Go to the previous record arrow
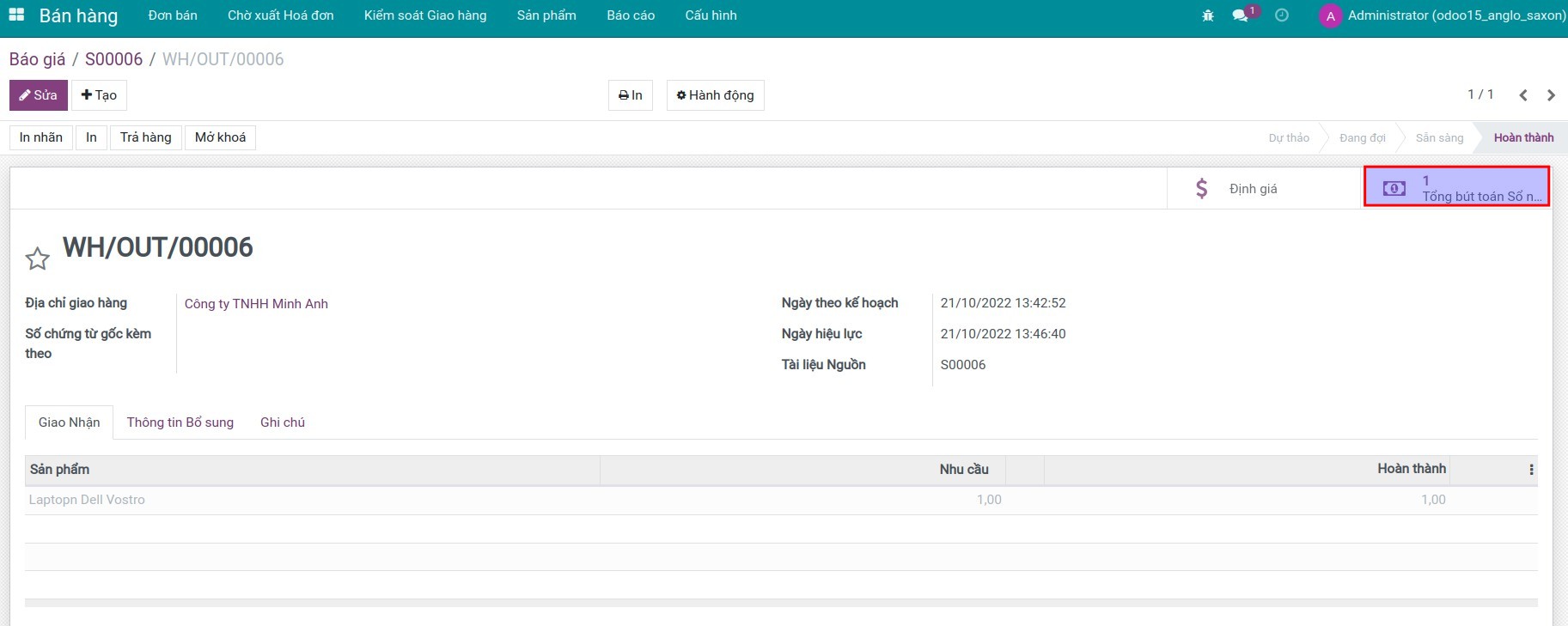This screenshot has width=1568, height=626. (1523, 95)
